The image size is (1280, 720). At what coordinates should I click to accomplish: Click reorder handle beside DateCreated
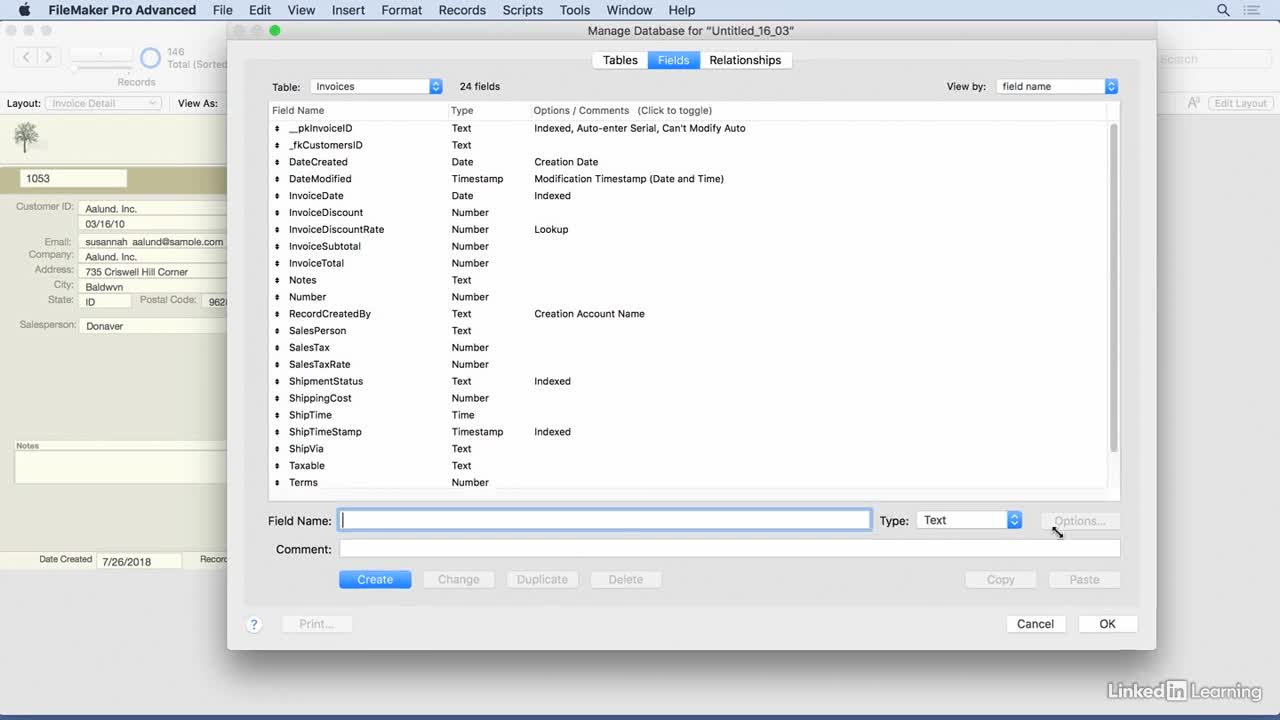point(278,162)
